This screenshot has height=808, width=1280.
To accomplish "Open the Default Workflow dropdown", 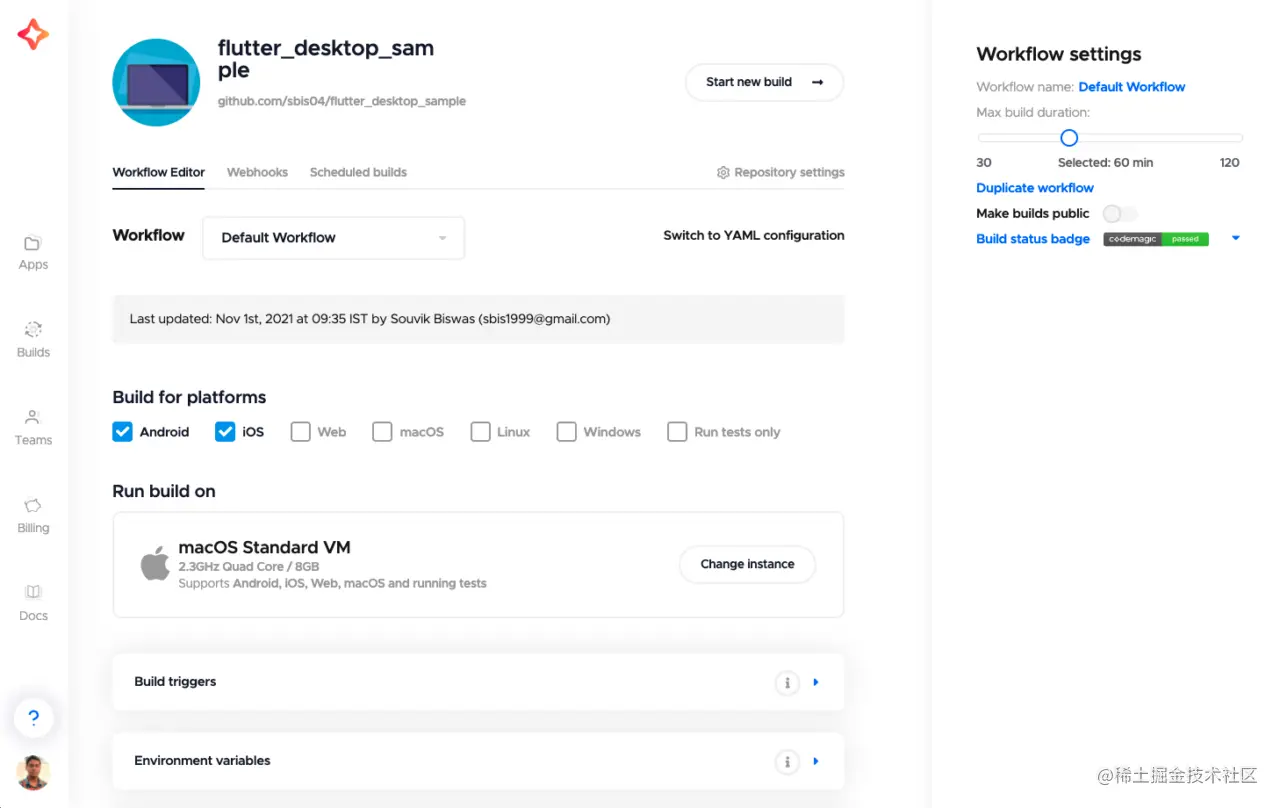I will click(333, 238).
